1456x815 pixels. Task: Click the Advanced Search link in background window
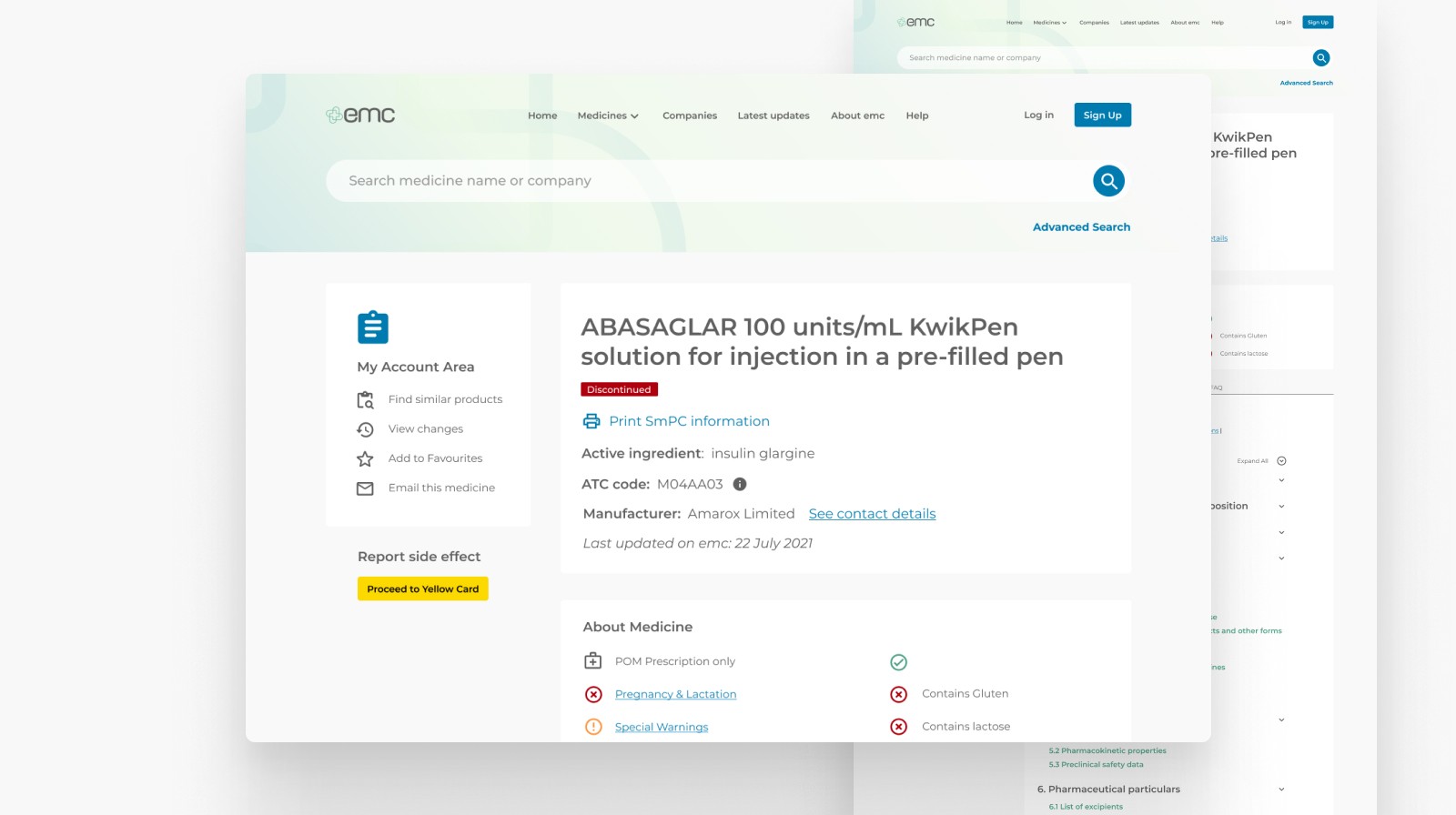click(1306, 83)
